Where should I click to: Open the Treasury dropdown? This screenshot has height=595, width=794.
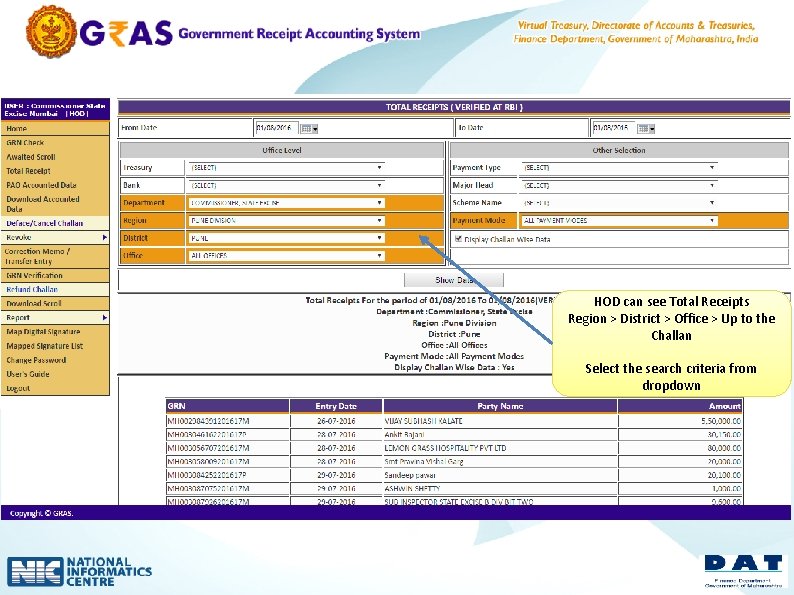[x=286, y=168]
